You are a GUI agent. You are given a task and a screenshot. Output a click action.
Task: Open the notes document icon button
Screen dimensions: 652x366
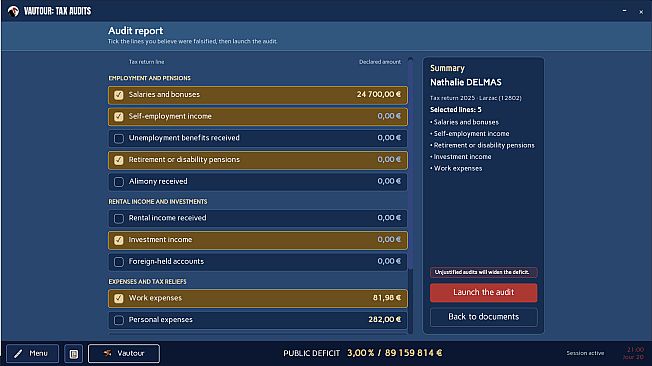point(74,354)
